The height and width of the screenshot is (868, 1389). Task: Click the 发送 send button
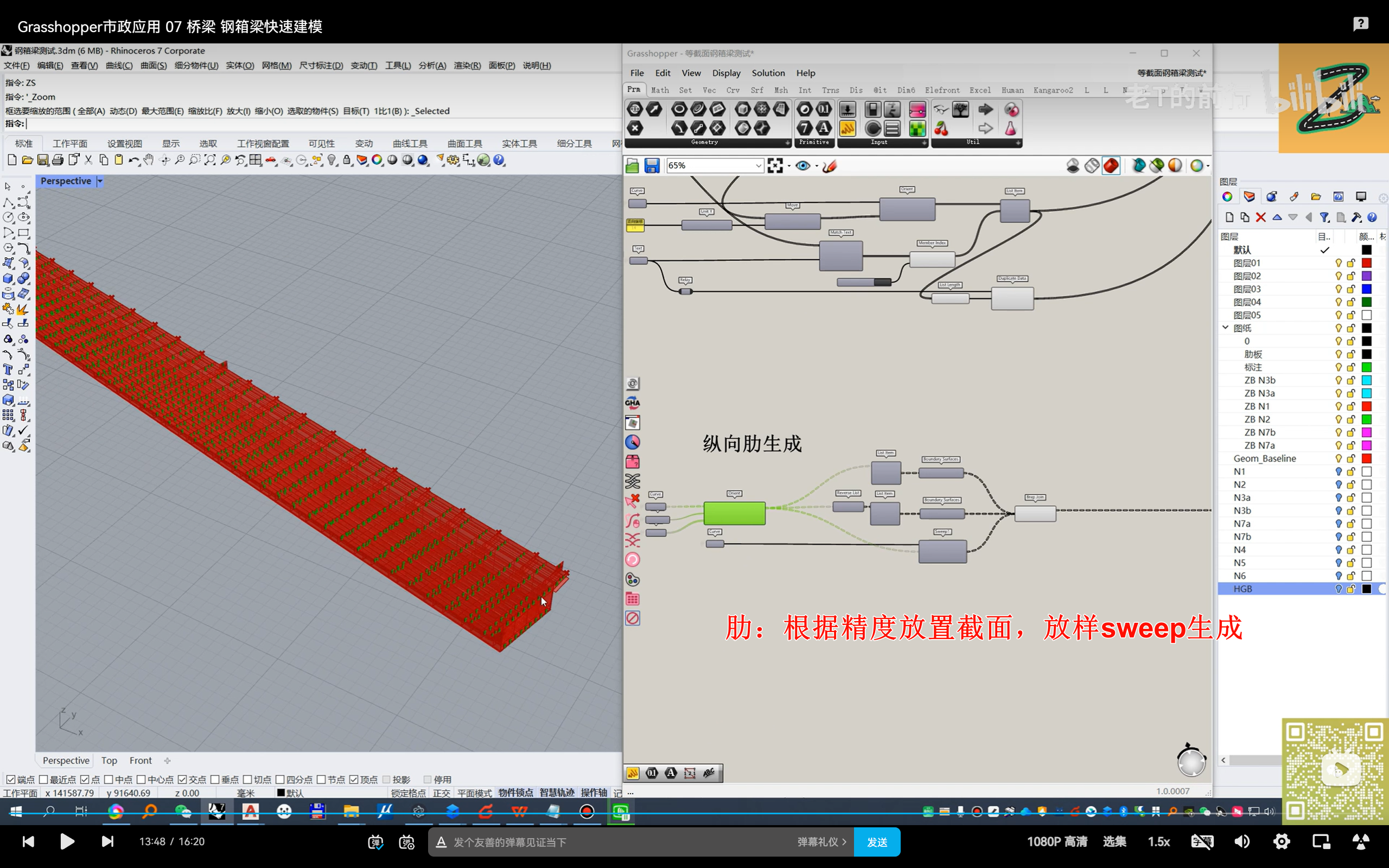[876, 841]
